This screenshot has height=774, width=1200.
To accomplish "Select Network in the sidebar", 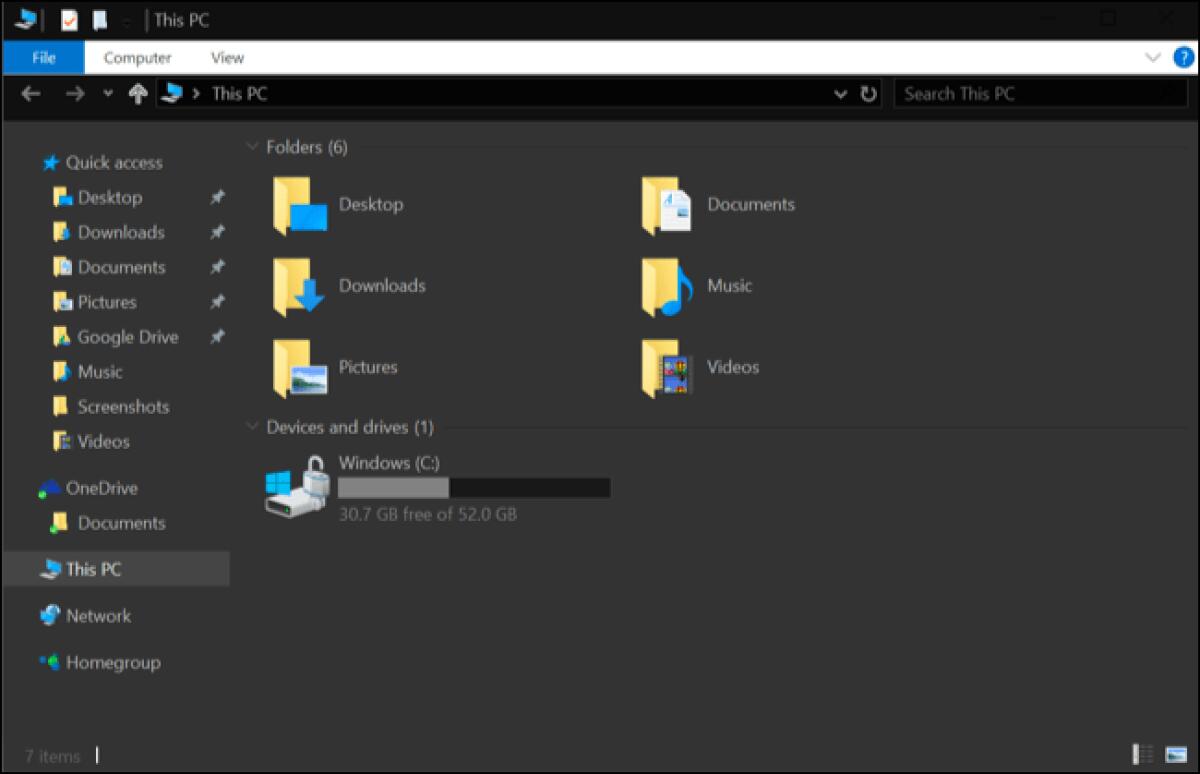I will (x=98, y=615).
